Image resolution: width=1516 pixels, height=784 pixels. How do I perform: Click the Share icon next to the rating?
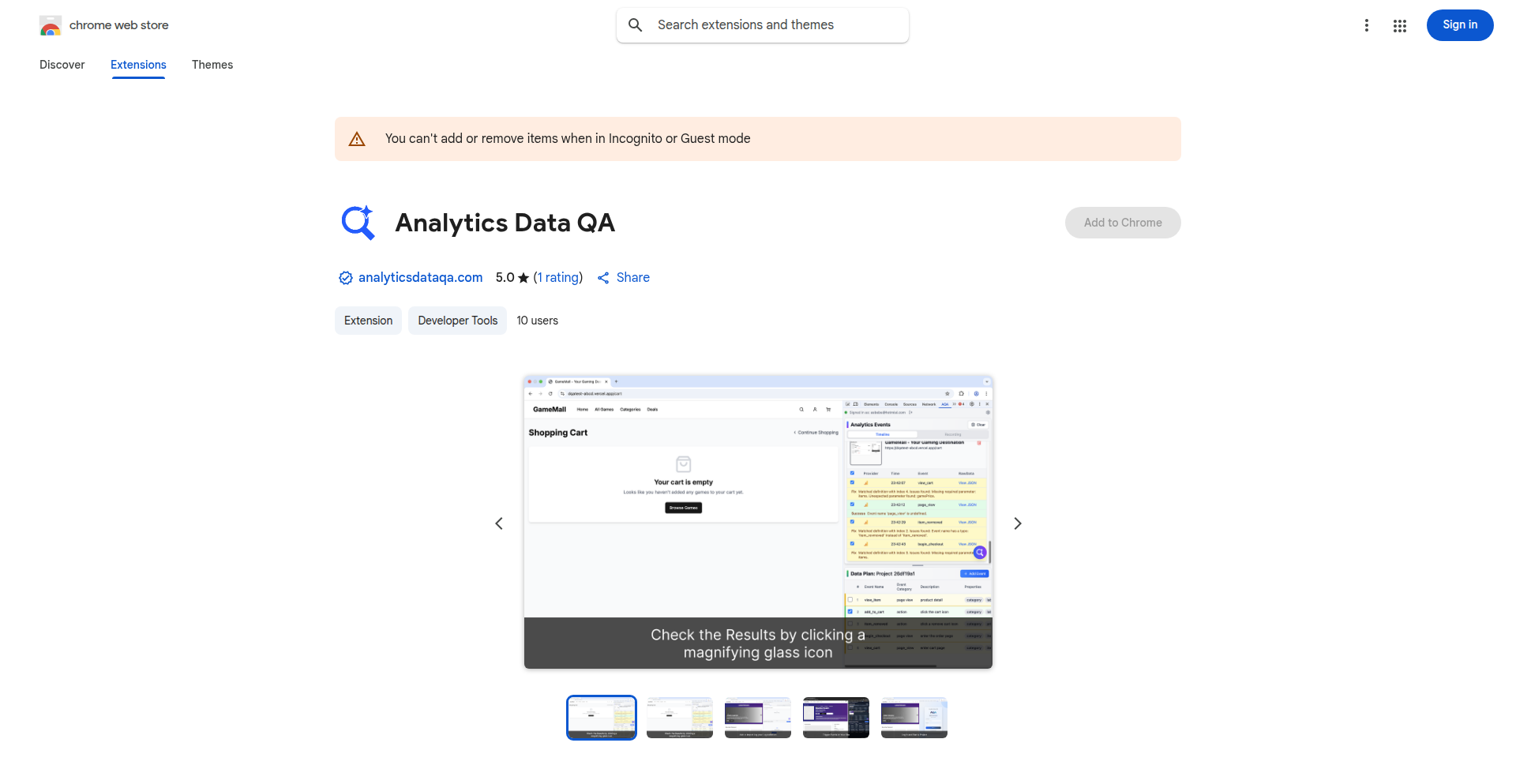604,277
